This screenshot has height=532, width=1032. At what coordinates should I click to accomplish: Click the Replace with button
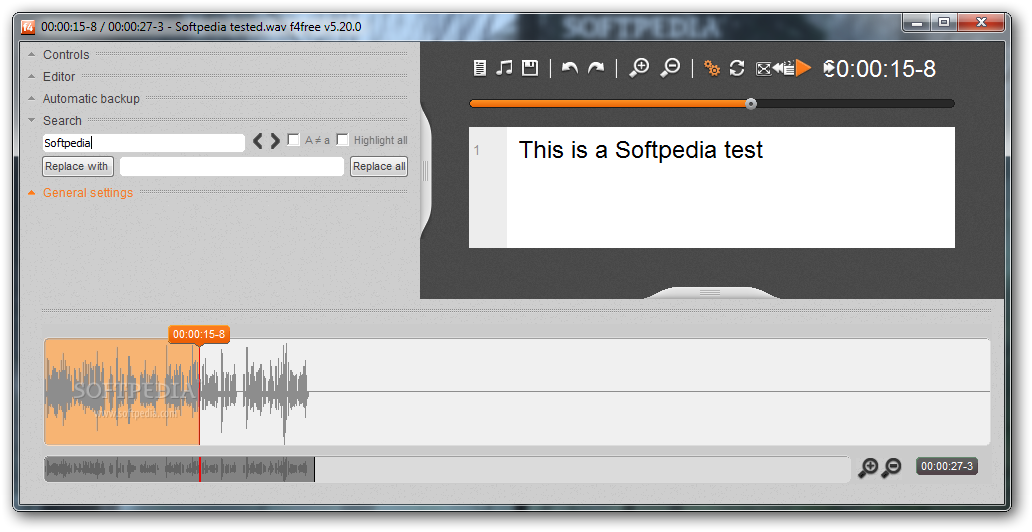(78, 167)
